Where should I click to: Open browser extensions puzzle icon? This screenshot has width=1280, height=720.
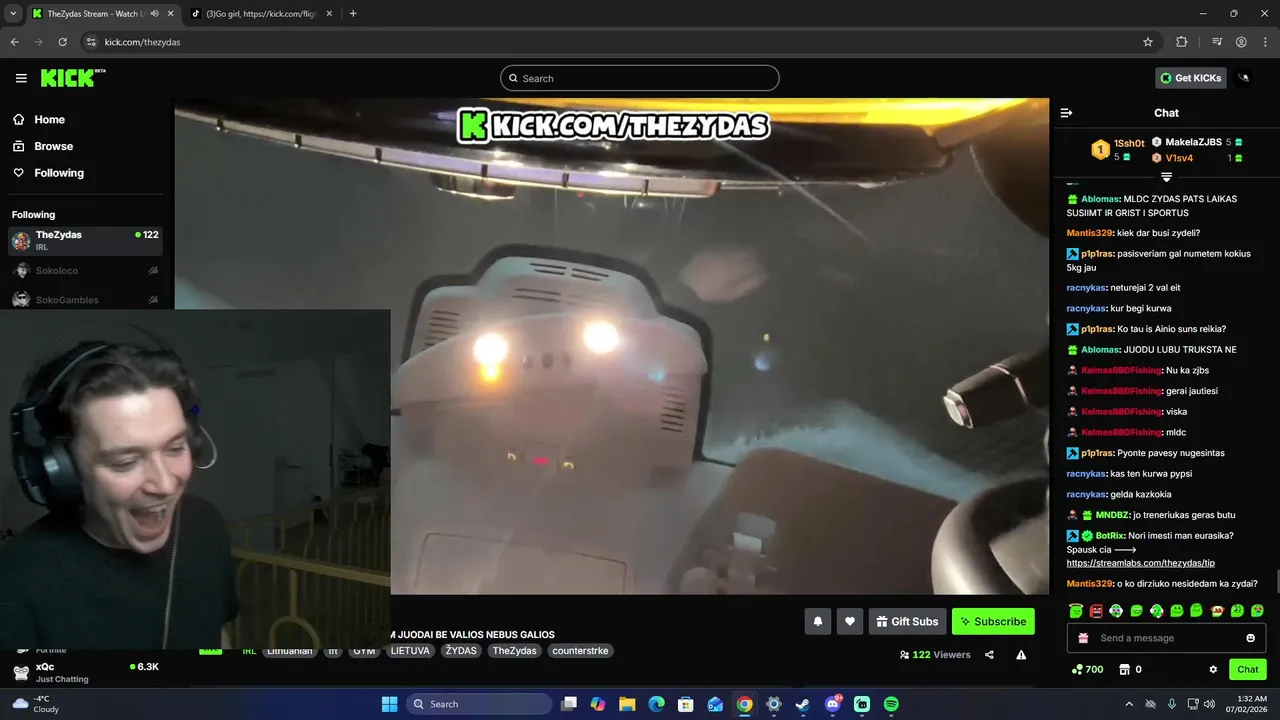click(x=1182, y=42)
